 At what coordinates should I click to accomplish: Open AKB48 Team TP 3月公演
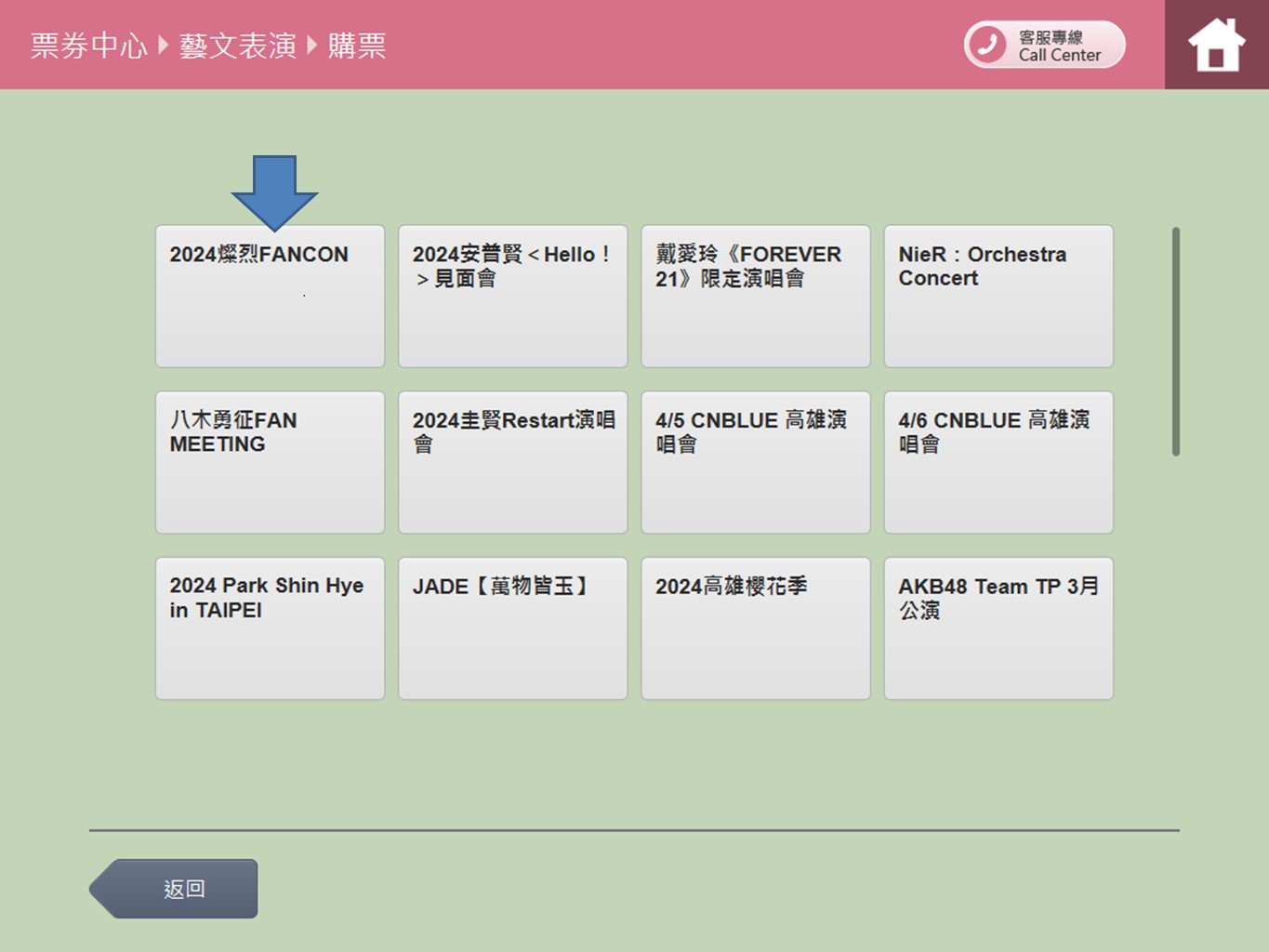pyautogui.click(x=998, y=628)
